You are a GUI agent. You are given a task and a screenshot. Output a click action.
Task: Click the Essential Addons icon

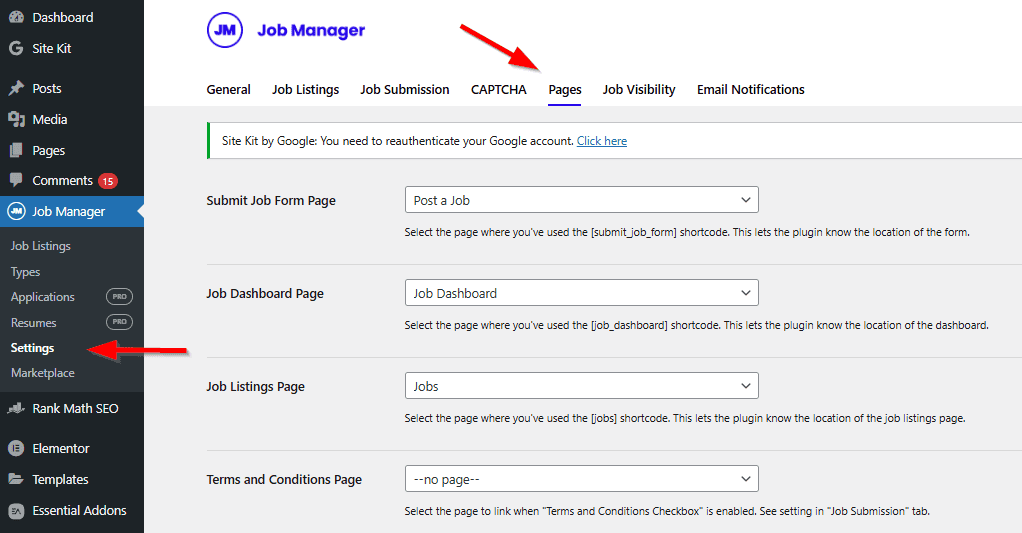click(16, 510)
